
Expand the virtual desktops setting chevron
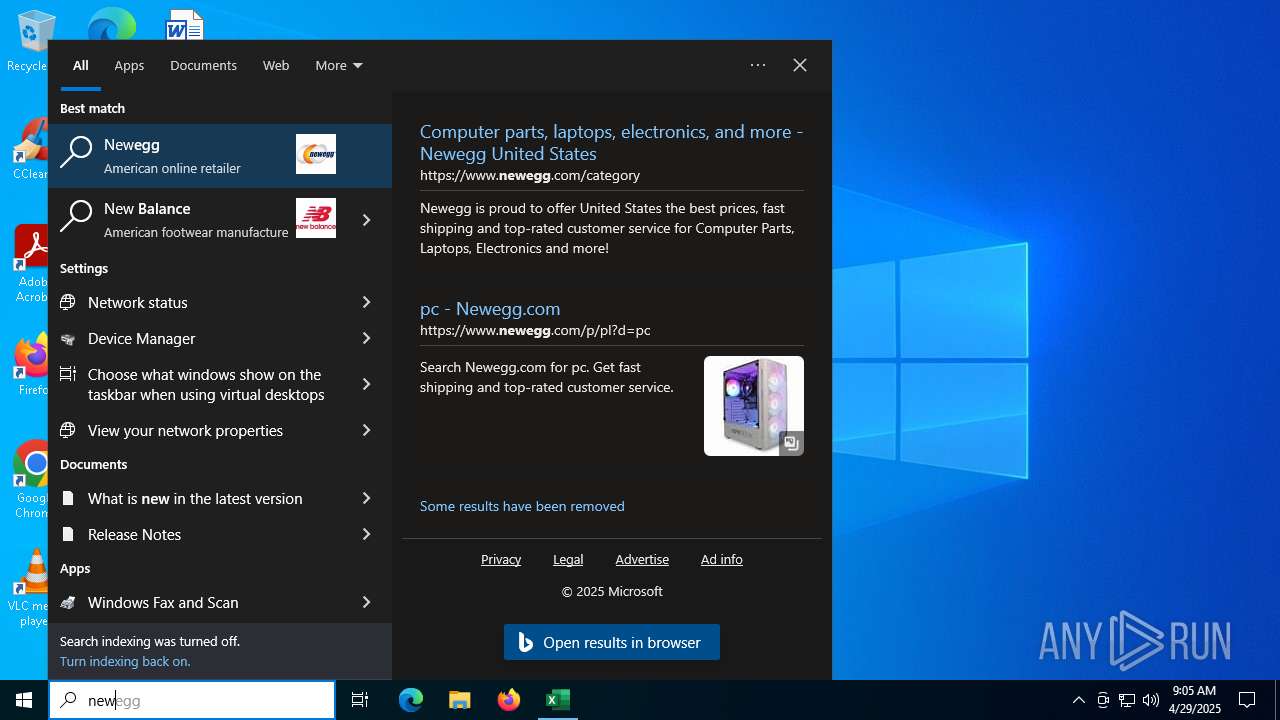pyautogui.click(x=367, y=384)
